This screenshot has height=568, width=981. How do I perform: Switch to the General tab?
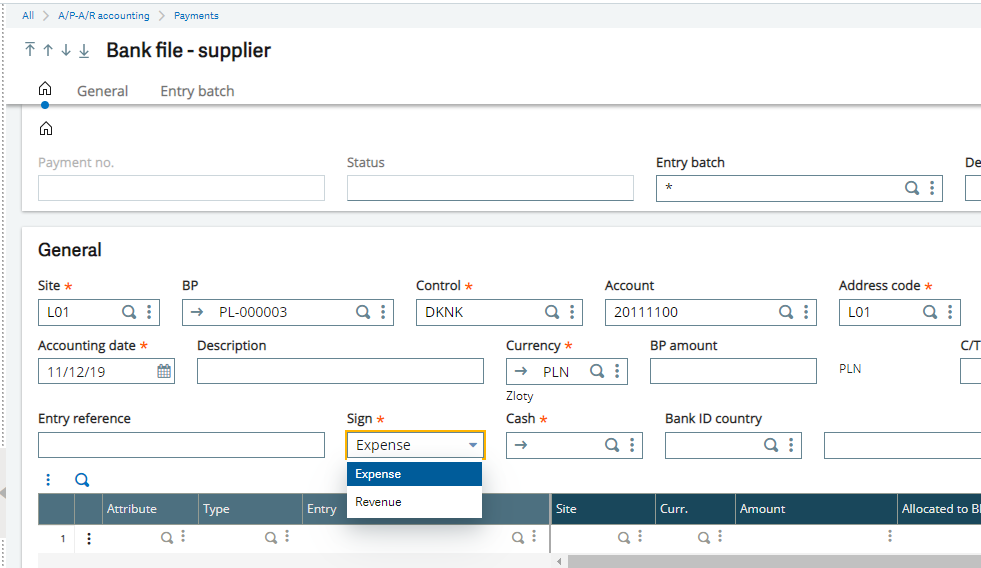pyautogui.click(x=102, y=91)
